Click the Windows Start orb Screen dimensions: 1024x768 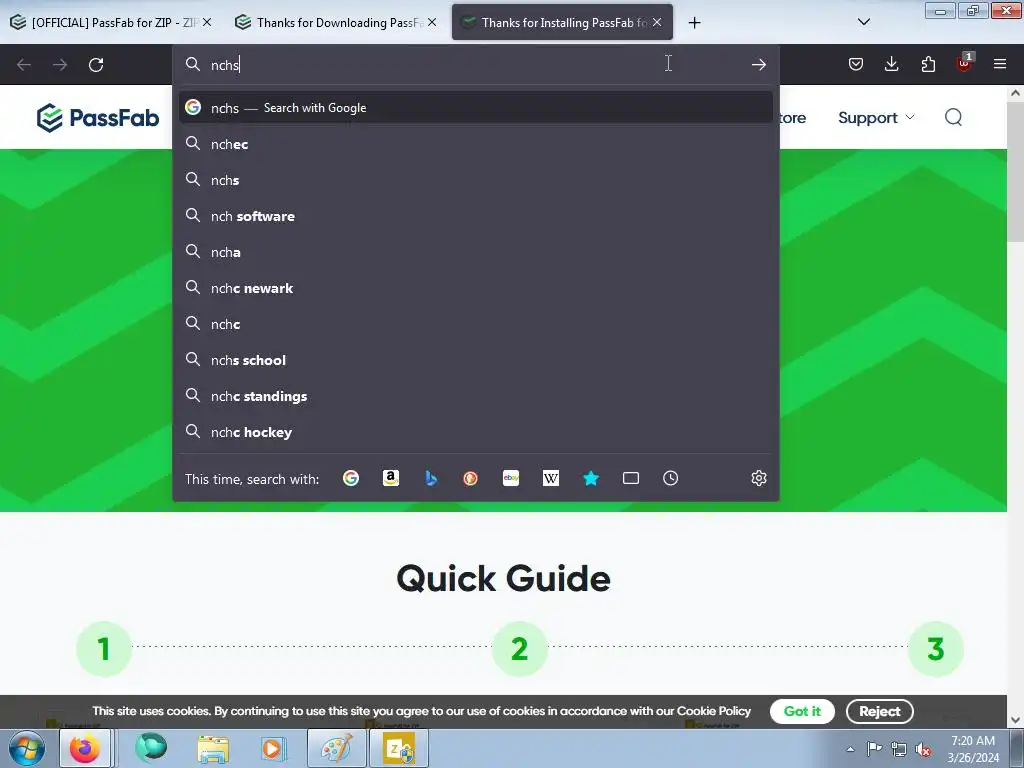[x=27, y=749]
